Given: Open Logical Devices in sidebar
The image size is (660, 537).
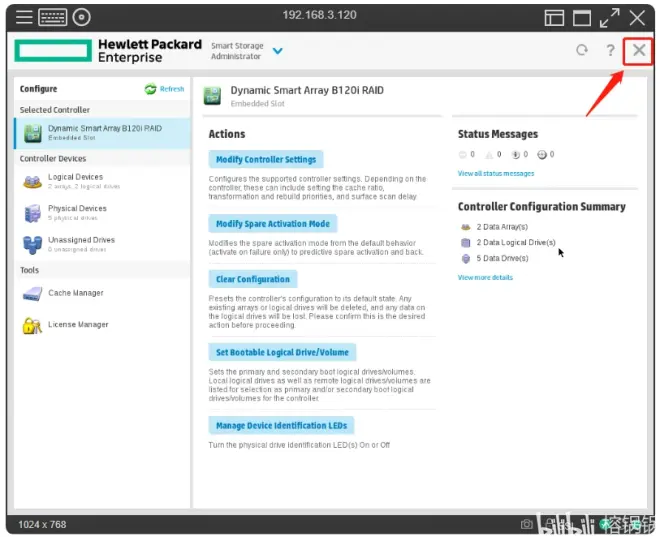Looking at the screenshot, I should tap(103, 181).
